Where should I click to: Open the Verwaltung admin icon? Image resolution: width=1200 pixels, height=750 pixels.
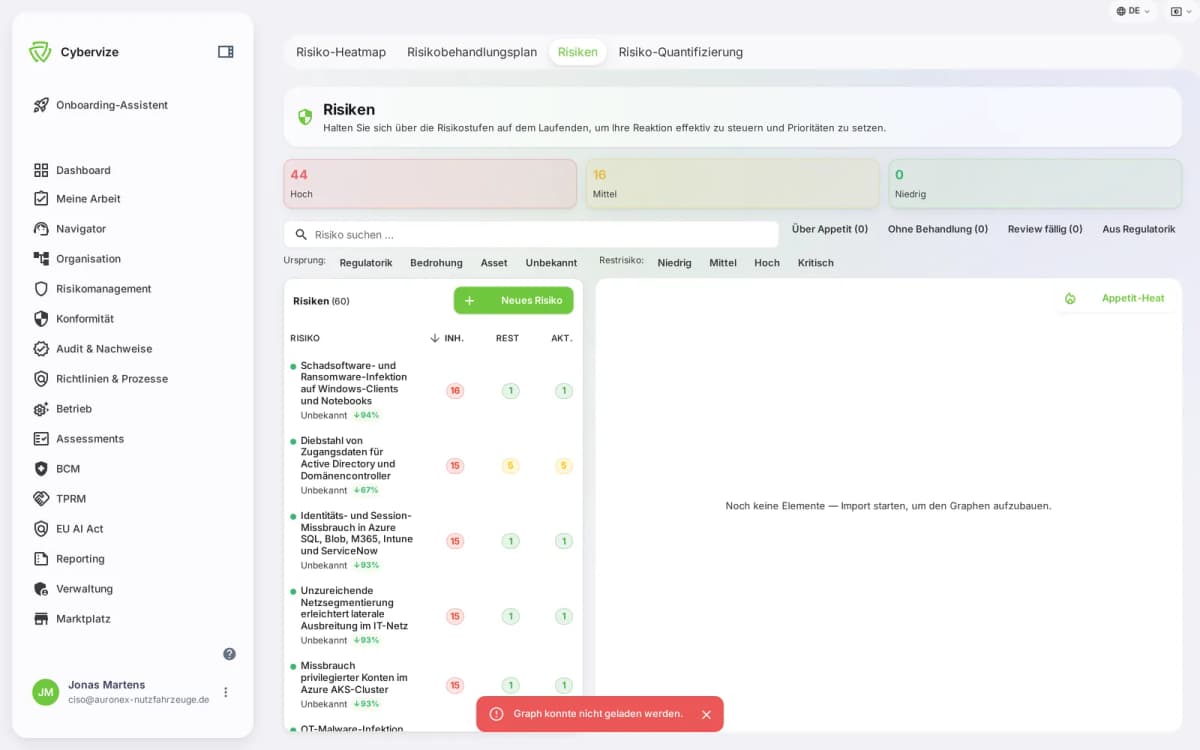coord(41,589)
